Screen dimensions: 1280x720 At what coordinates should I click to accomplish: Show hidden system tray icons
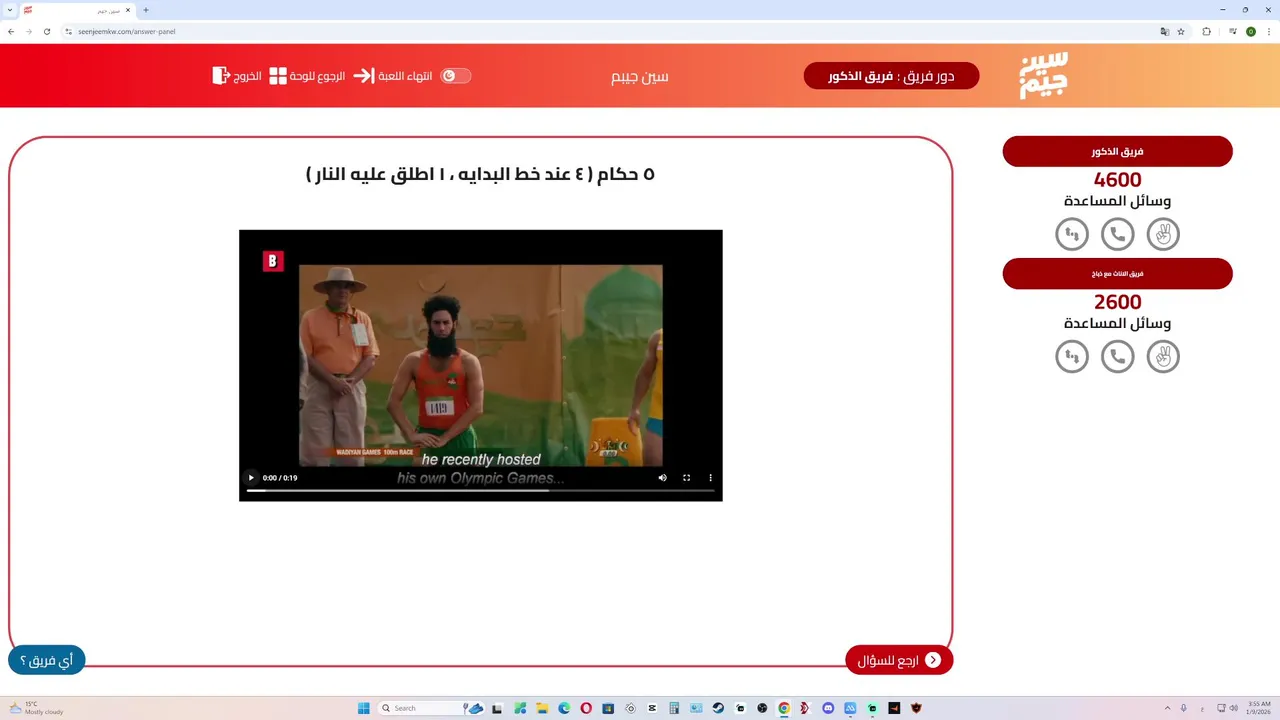click(x=1167, y=708)
